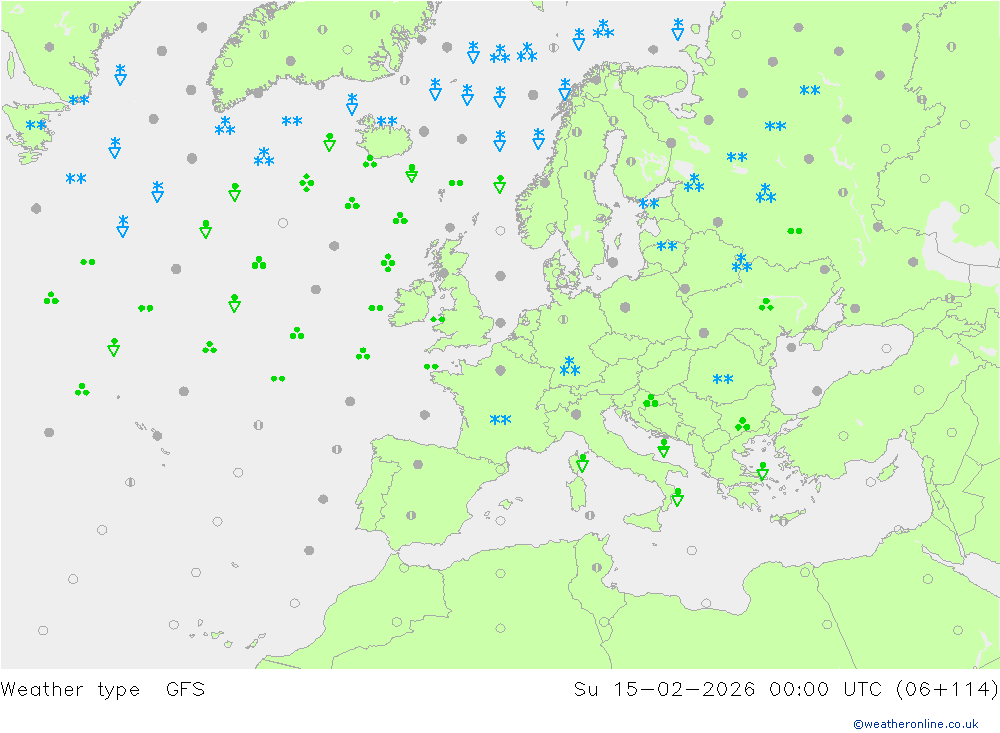Click the rain symbol over Bulgaria
The image size is (1000, 733).
(x=742, y=424)
